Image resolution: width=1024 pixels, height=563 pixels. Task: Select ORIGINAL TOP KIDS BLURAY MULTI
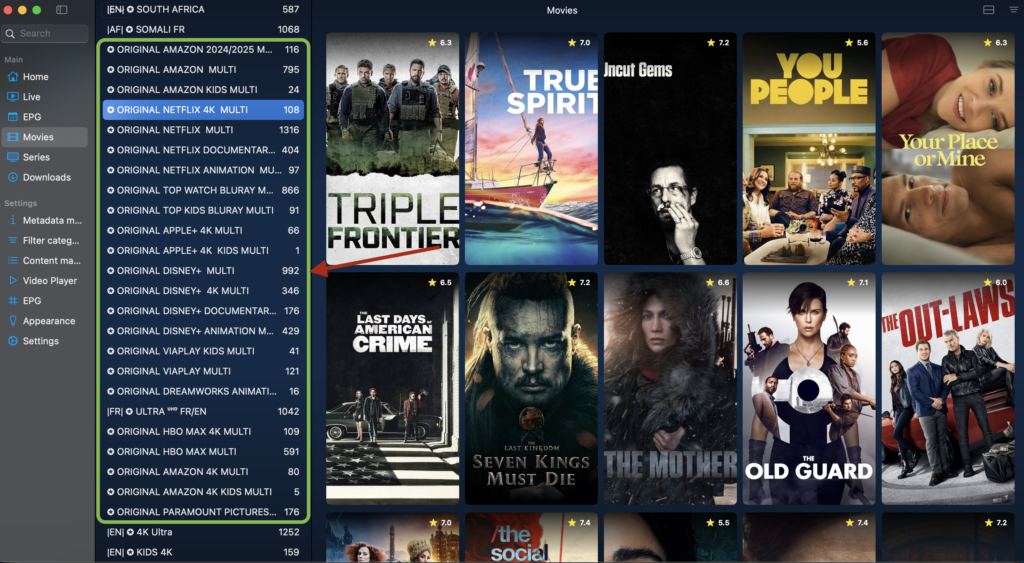click(203, 210)
